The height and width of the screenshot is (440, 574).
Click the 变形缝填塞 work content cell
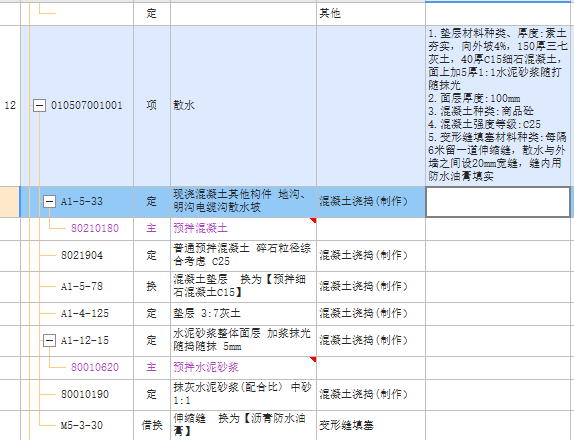click(371, 425)
